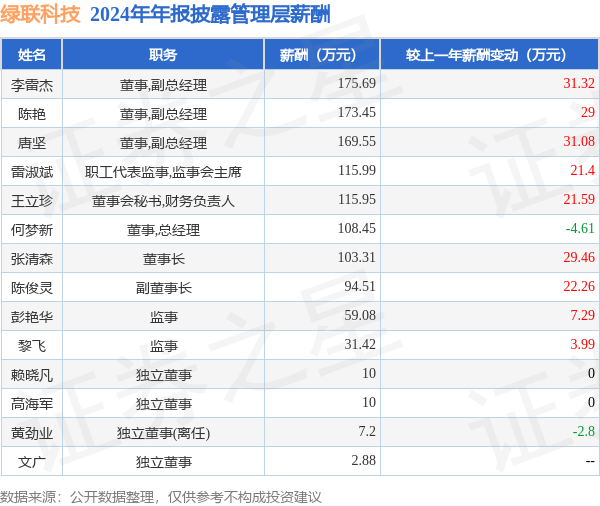Click 独立董事 position in 文广 row
Image resolution: width=600 pixels, height=506 pixels.
pyautogui.click(x=163, y=462)
